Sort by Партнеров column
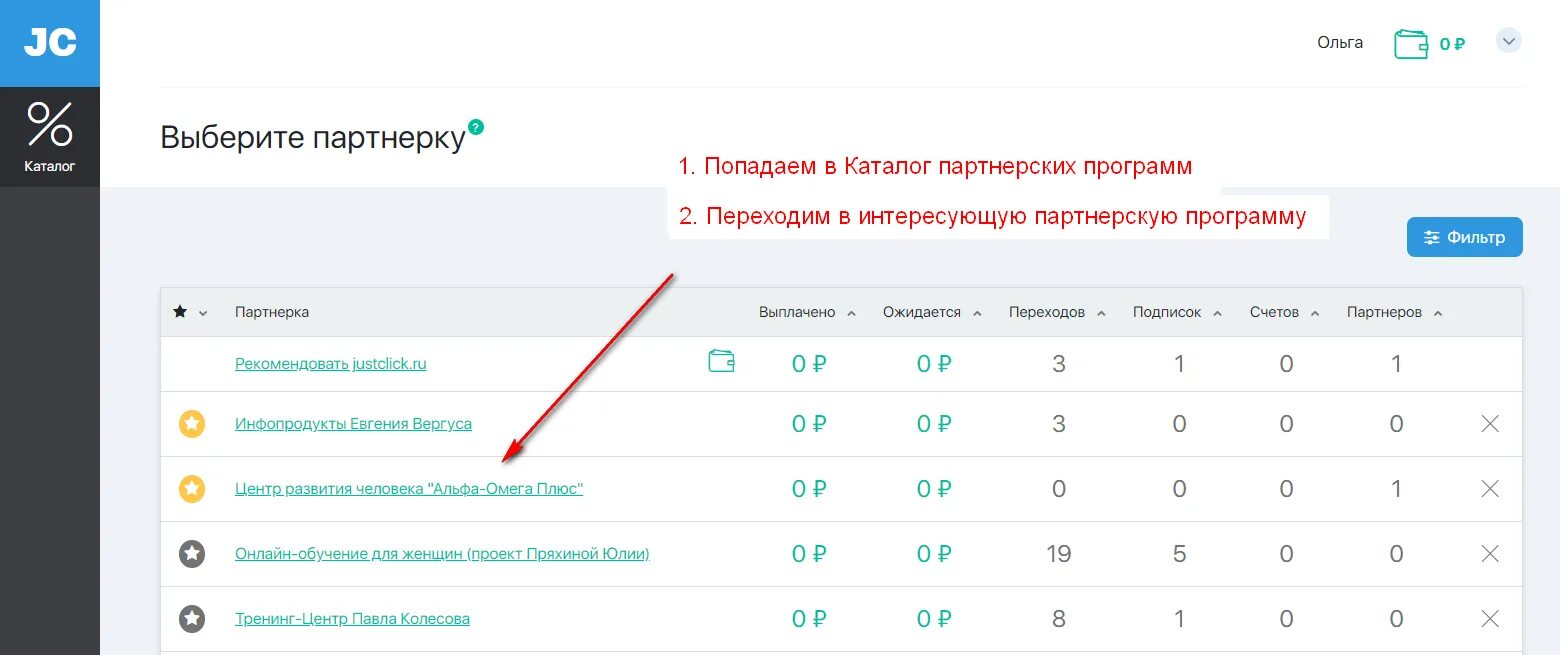The height and width of the screenshot is (655, 1560). (1395, 312)
